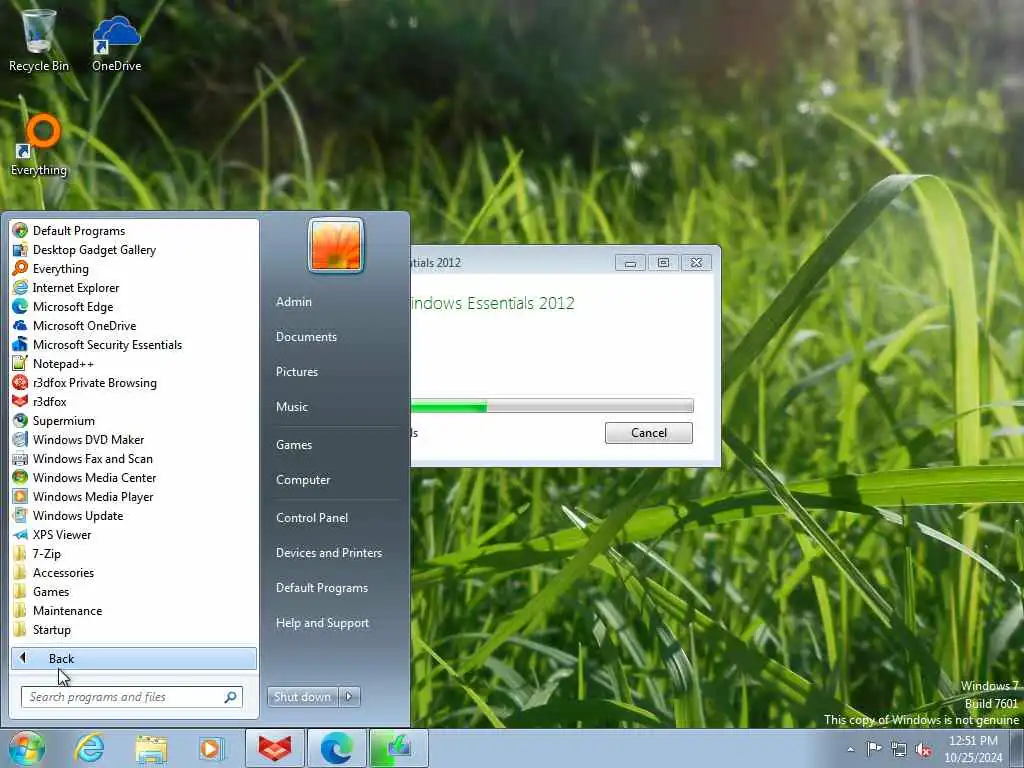This screenshot has width=1024, height=768.
Task: Click the Windows Media Center icon
Action: click(20, 477)
